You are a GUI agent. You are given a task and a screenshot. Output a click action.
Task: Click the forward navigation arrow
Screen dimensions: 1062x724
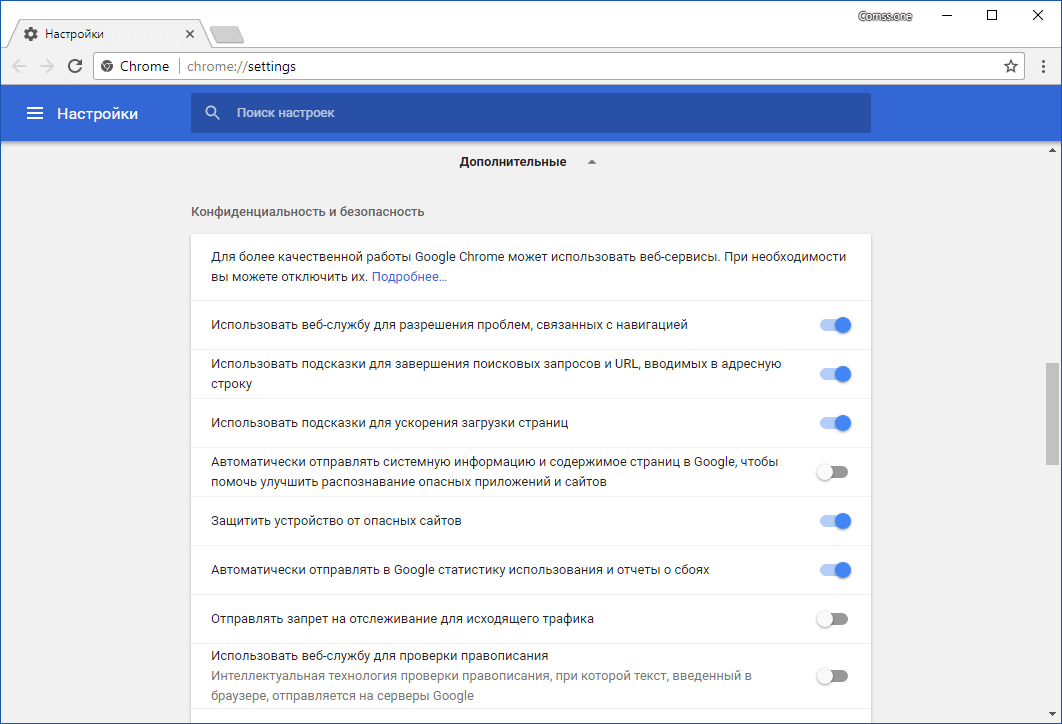click(47, 66)
